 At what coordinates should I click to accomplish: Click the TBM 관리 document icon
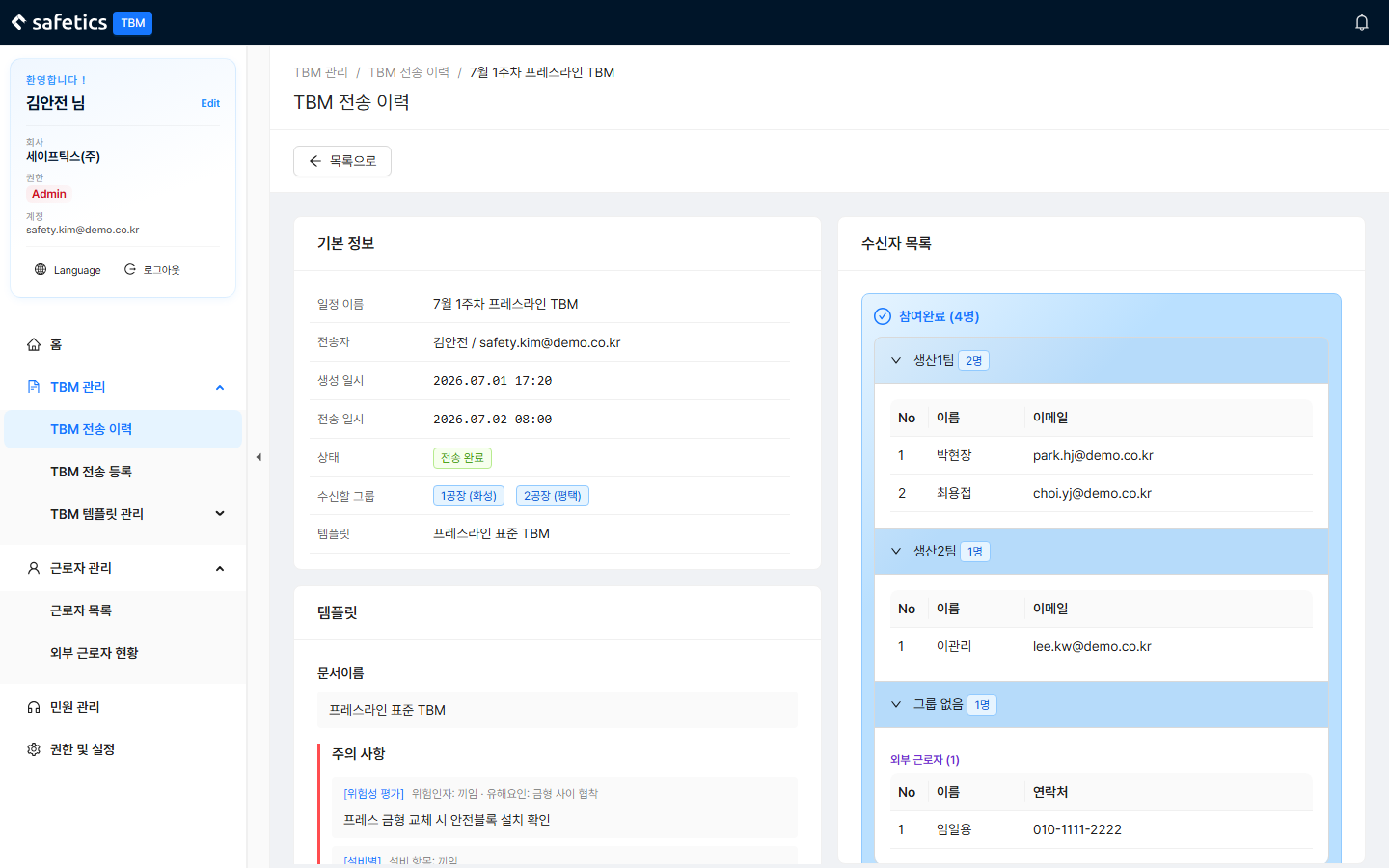pyautogui.click(x=34, y=387)
